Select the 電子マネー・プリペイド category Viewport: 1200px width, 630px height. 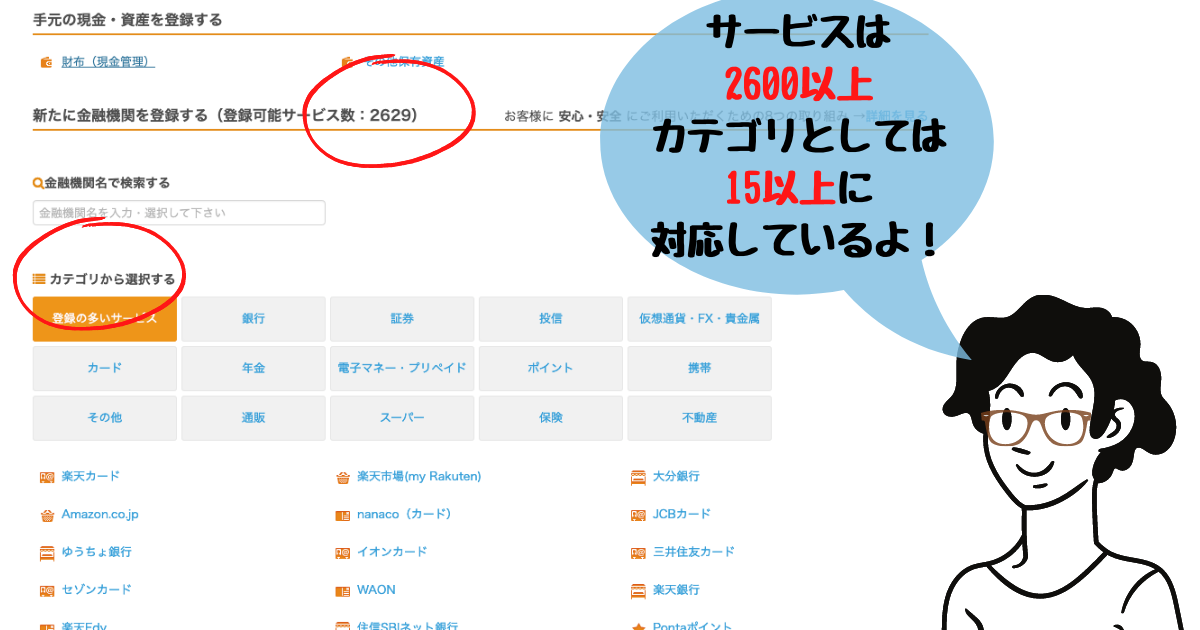(402, 368)
